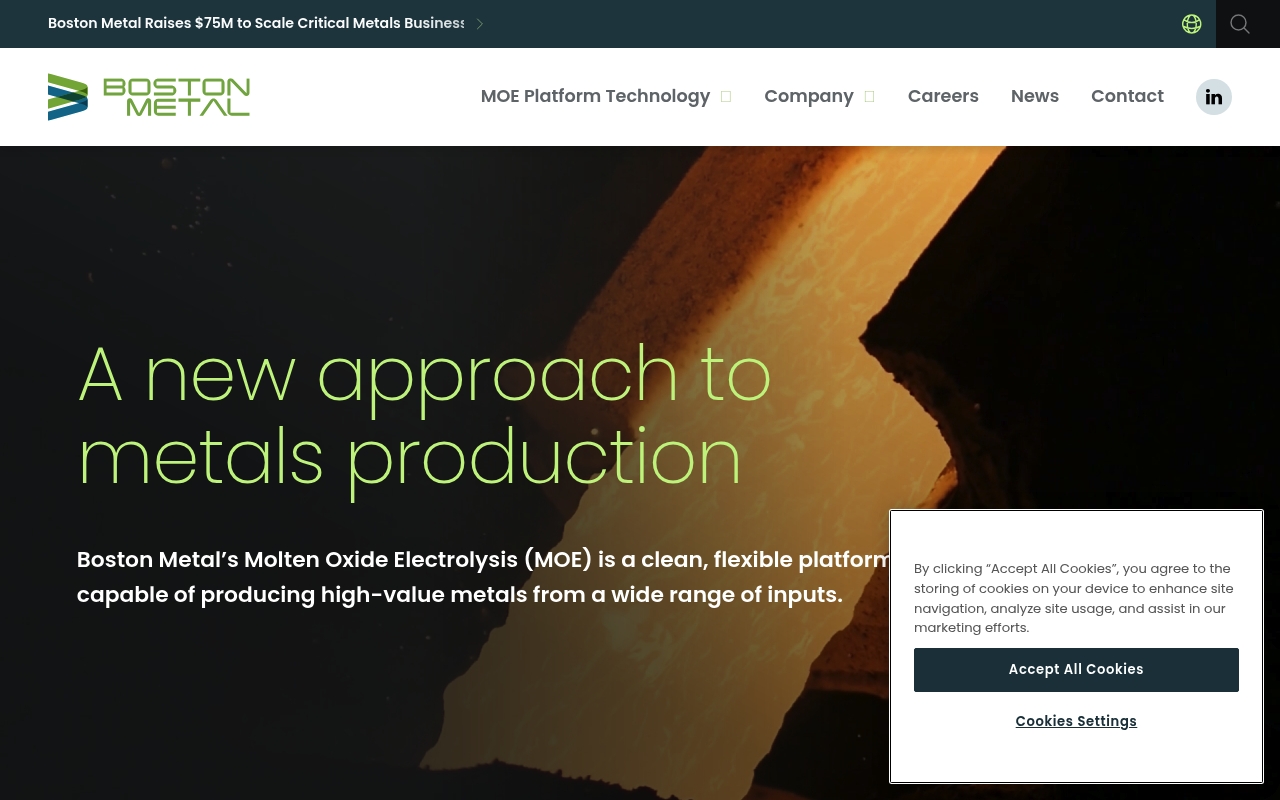The height and width of the screenshot is (800, 1280).
Task: Click the Molten Oxide Electrolysis description paragraph
Action: tap(484, 577)
